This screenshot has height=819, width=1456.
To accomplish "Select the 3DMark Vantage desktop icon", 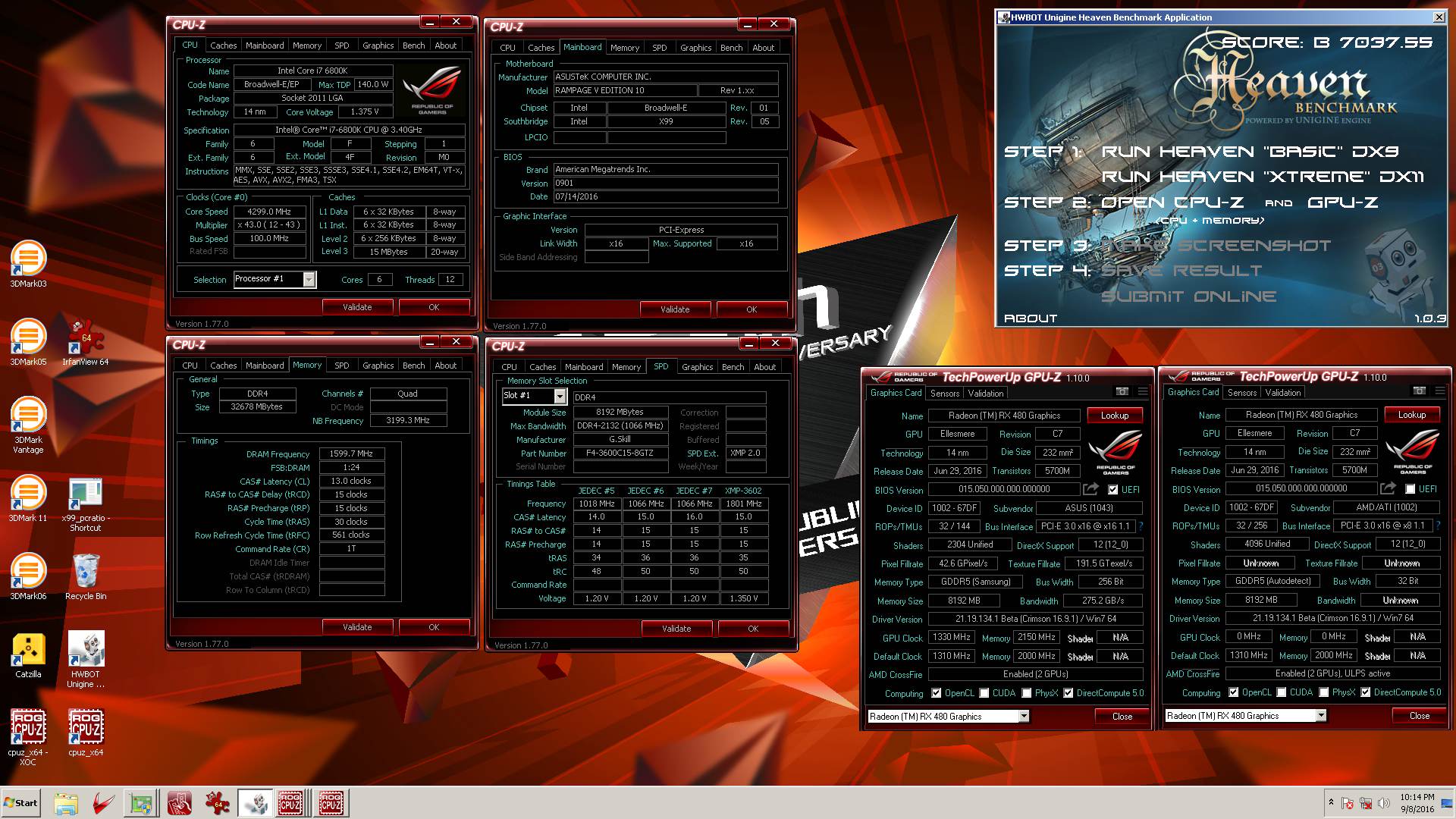I will pos(28,425).
